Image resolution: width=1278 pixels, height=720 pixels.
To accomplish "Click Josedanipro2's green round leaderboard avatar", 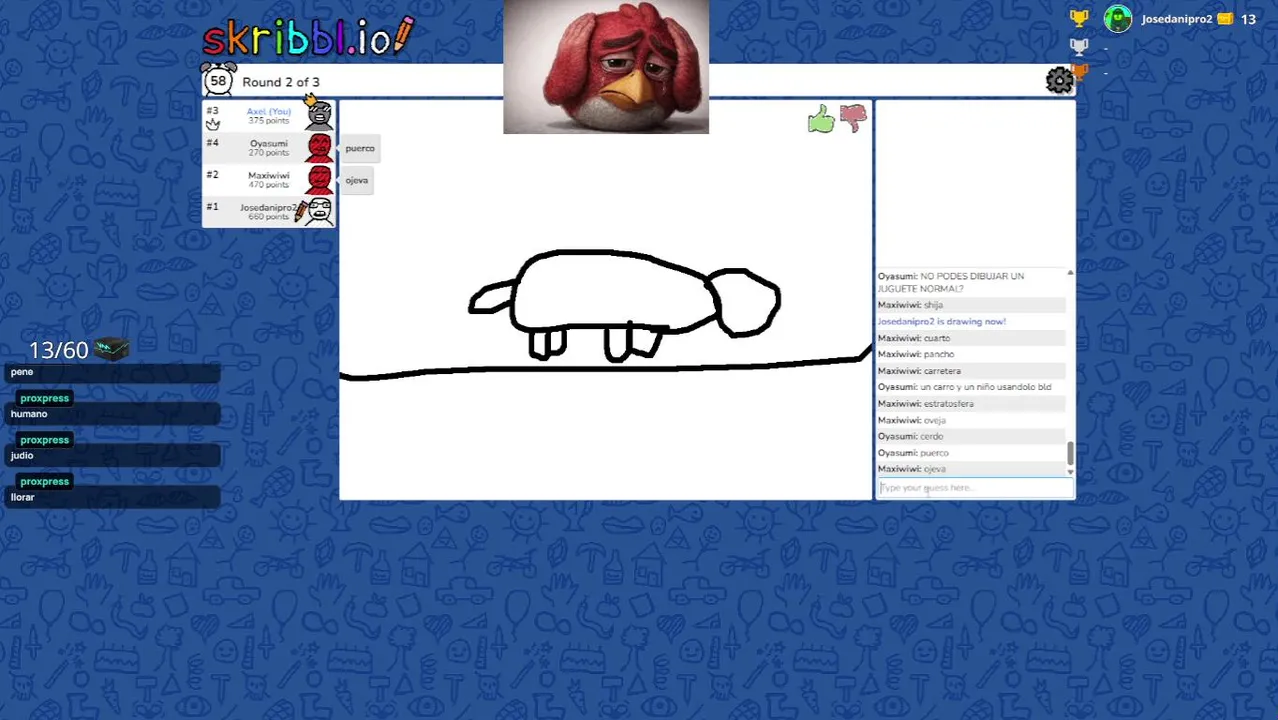I will [x=1118, y=19].
